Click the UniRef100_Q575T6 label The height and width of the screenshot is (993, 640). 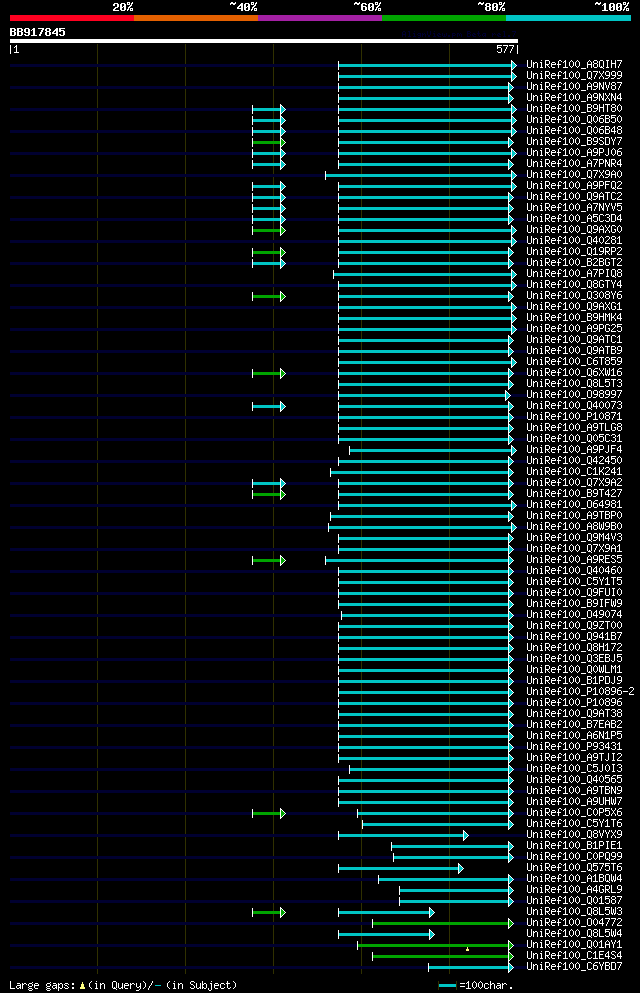(574, 868)
